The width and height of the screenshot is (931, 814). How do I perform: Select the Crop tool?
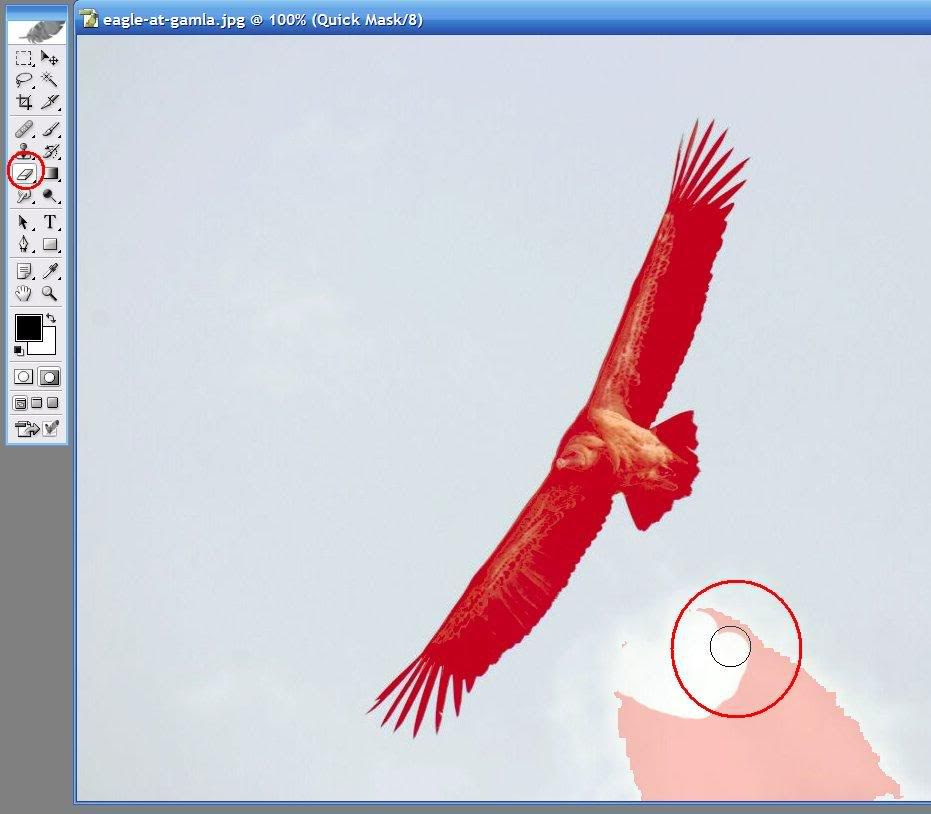[24, 102]
